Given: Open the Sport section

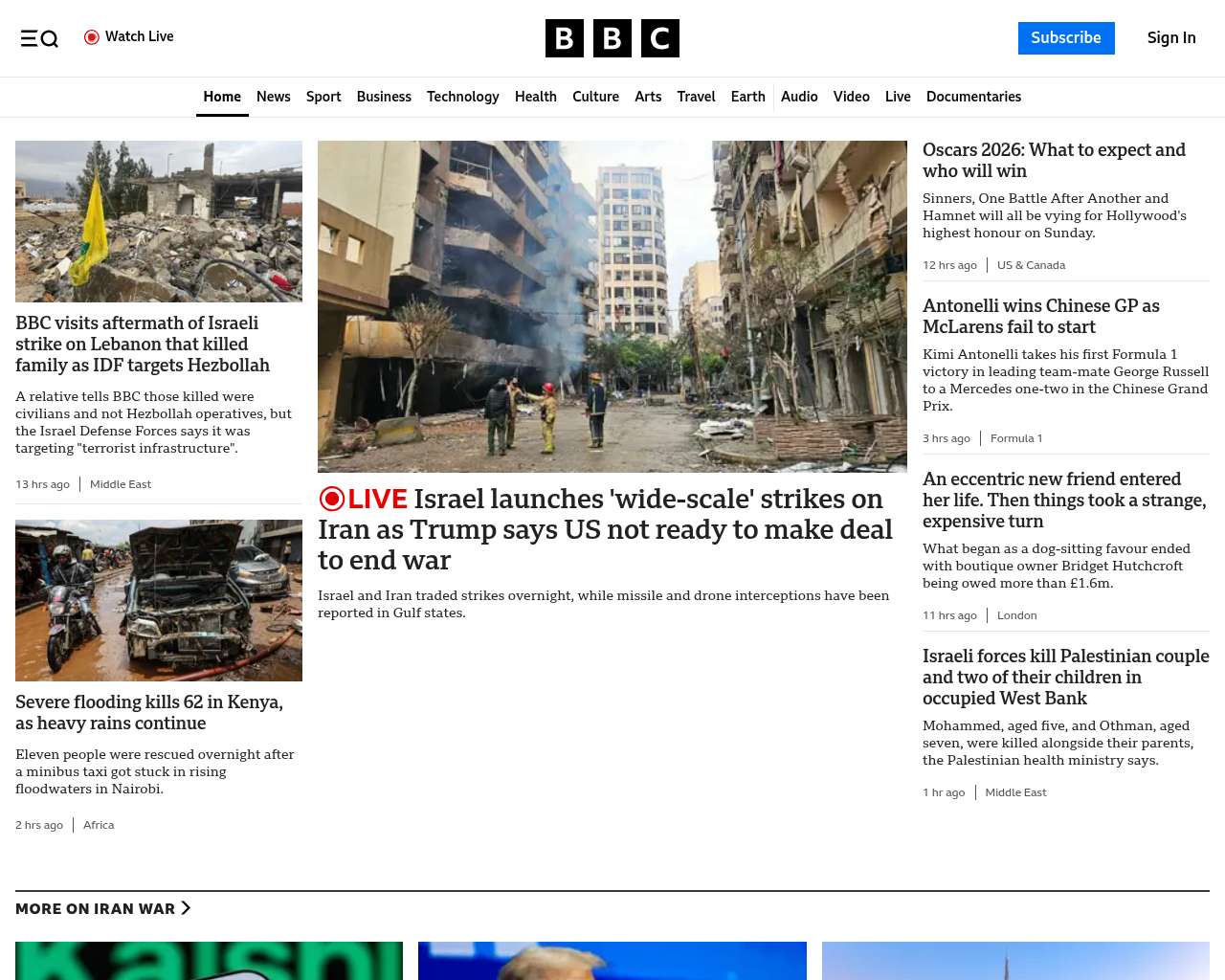Looking at the screenshot, I should coord(323,97).
